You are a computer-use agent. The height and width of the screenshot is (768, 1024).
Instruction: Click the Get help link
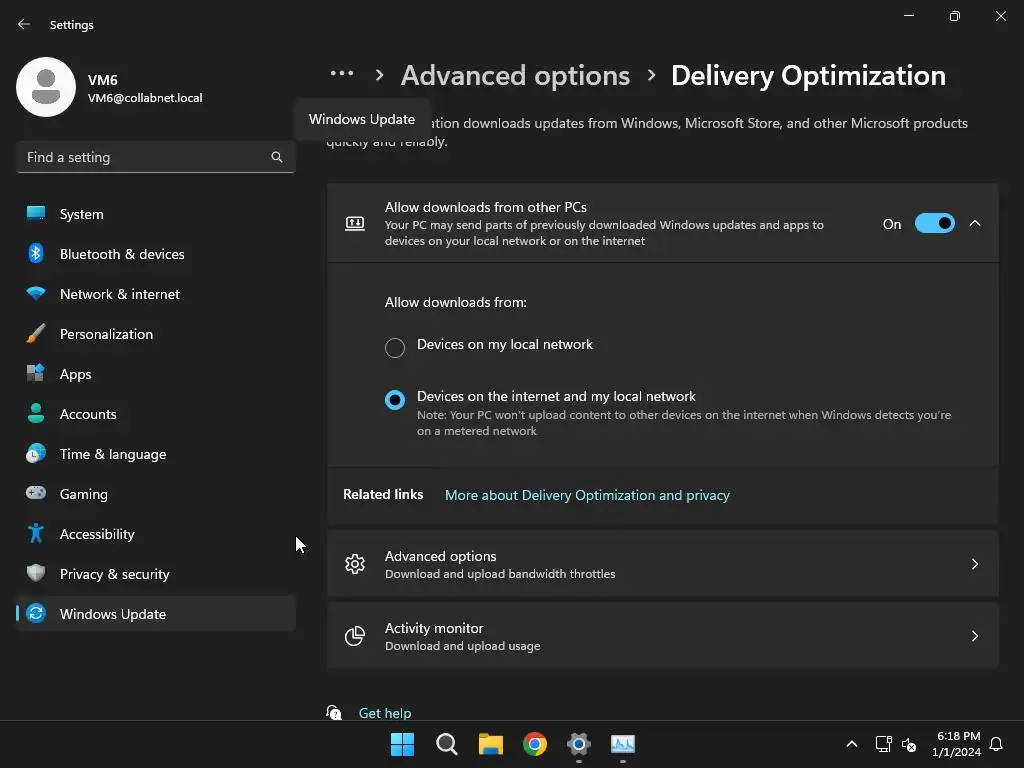pyautogui.click(x=385, y=712)
